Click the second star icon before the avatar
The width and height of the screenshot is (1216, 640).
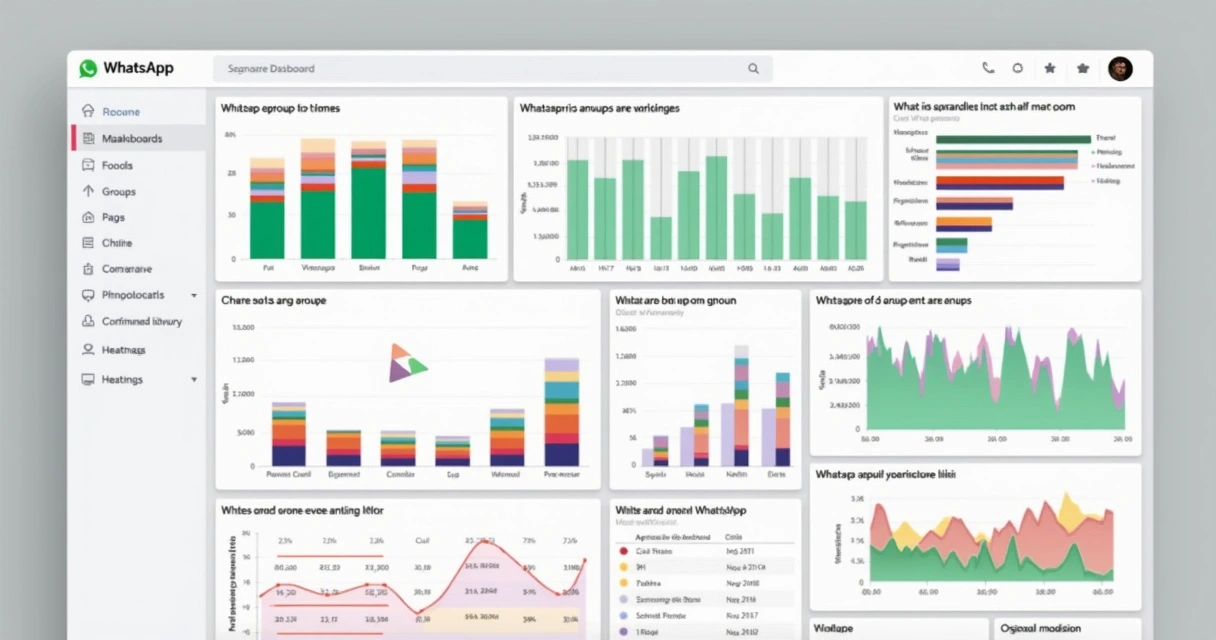[x=1082, y=68]
